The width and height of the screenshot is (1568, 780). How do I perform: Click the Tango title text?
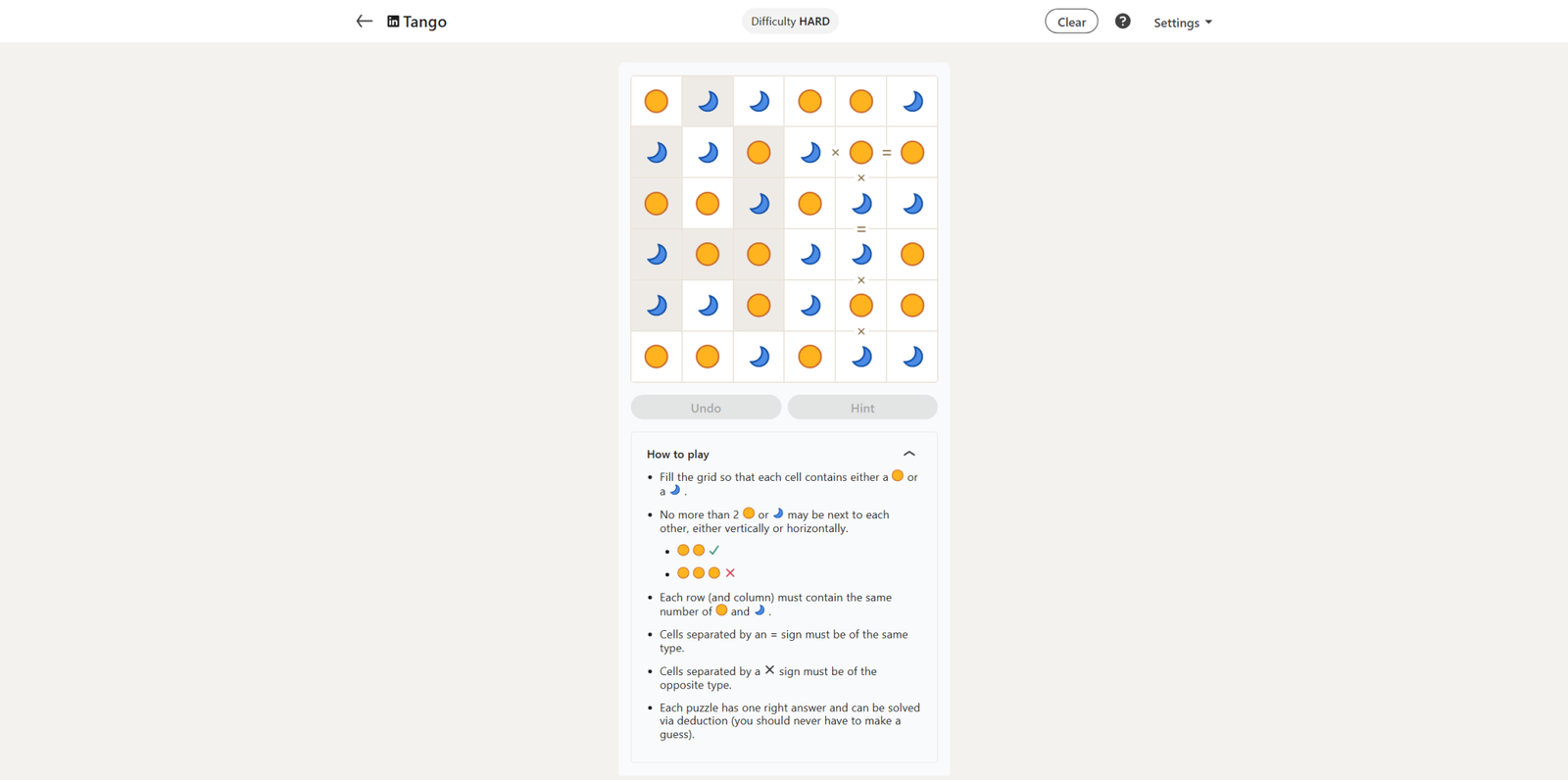[424, 22]
